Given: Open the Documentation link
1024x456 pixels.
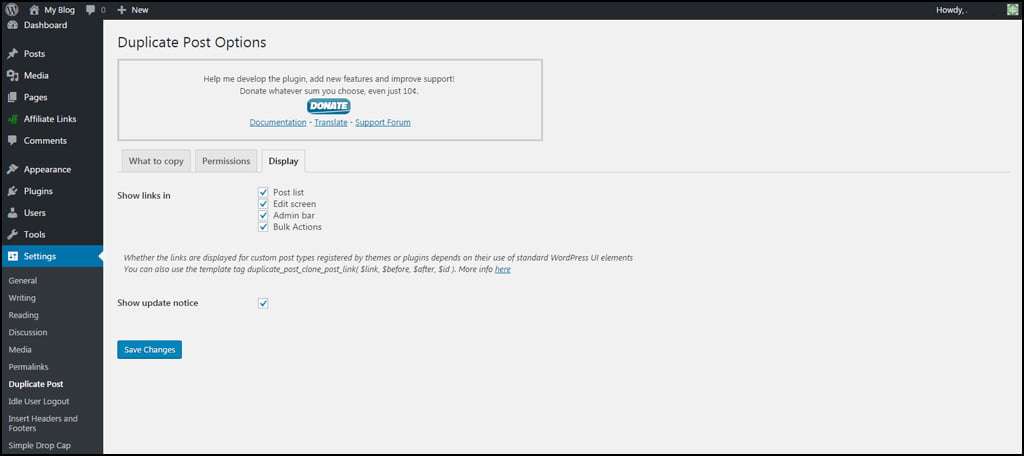Looking at the screenshot, I should [x=278, y=122].
